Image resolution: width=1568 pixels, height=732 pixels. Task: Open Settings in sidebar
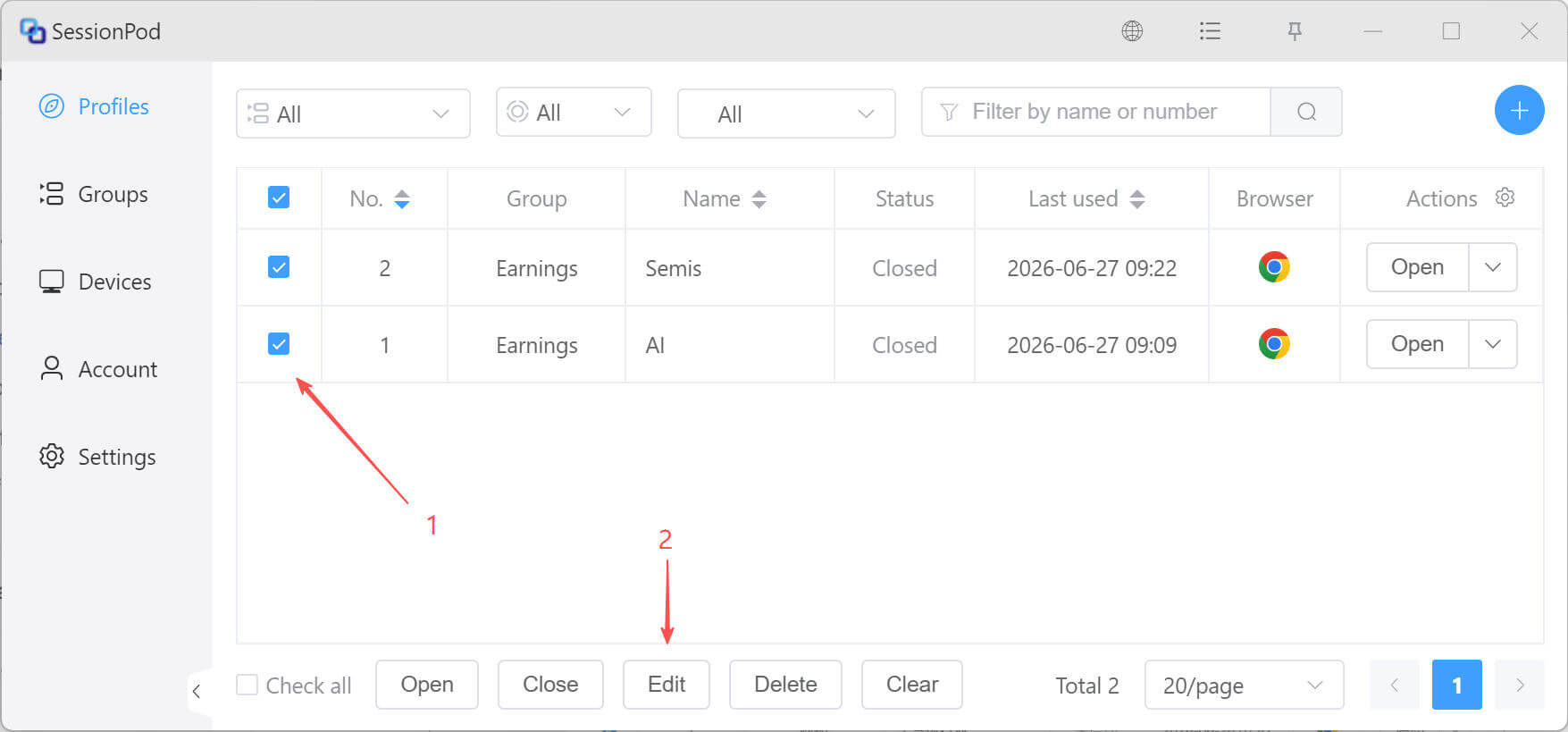[97, 457]
